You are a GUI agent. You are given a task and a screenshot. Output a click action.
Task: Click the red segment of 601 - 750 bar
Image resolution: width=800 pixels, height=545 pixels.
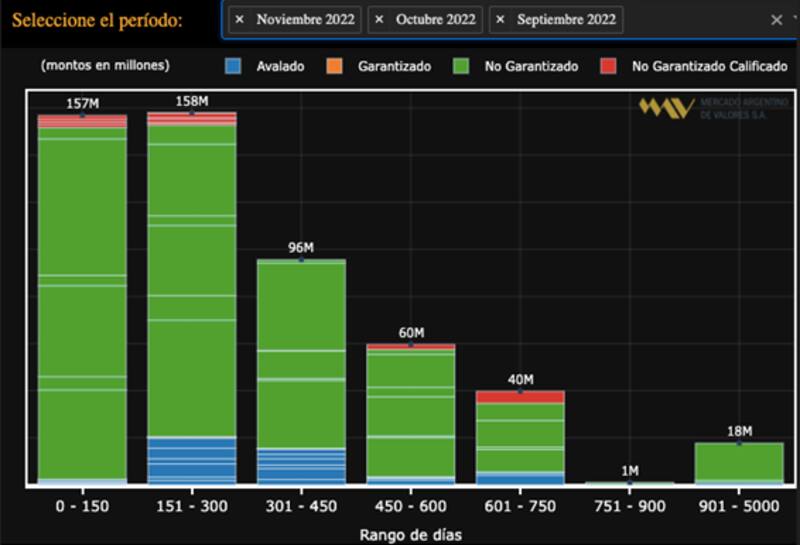click(x=520, y=397)
